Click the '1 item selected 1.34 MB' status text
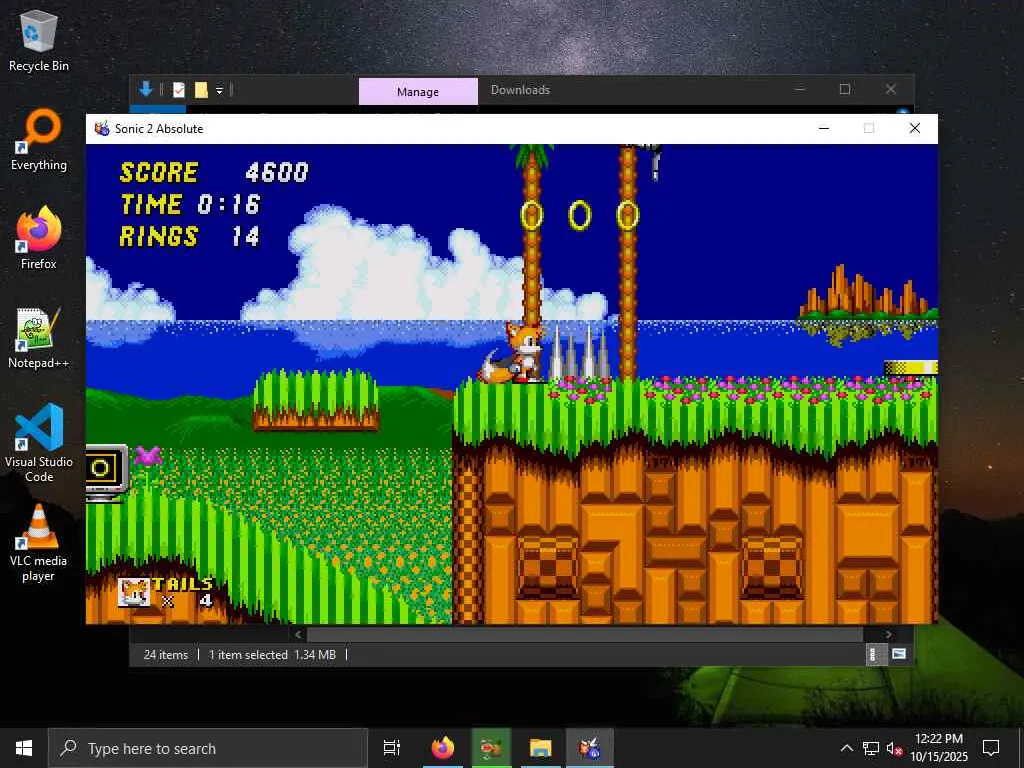The height and width of the screenshot is (768, 1024). coord(272,654)
